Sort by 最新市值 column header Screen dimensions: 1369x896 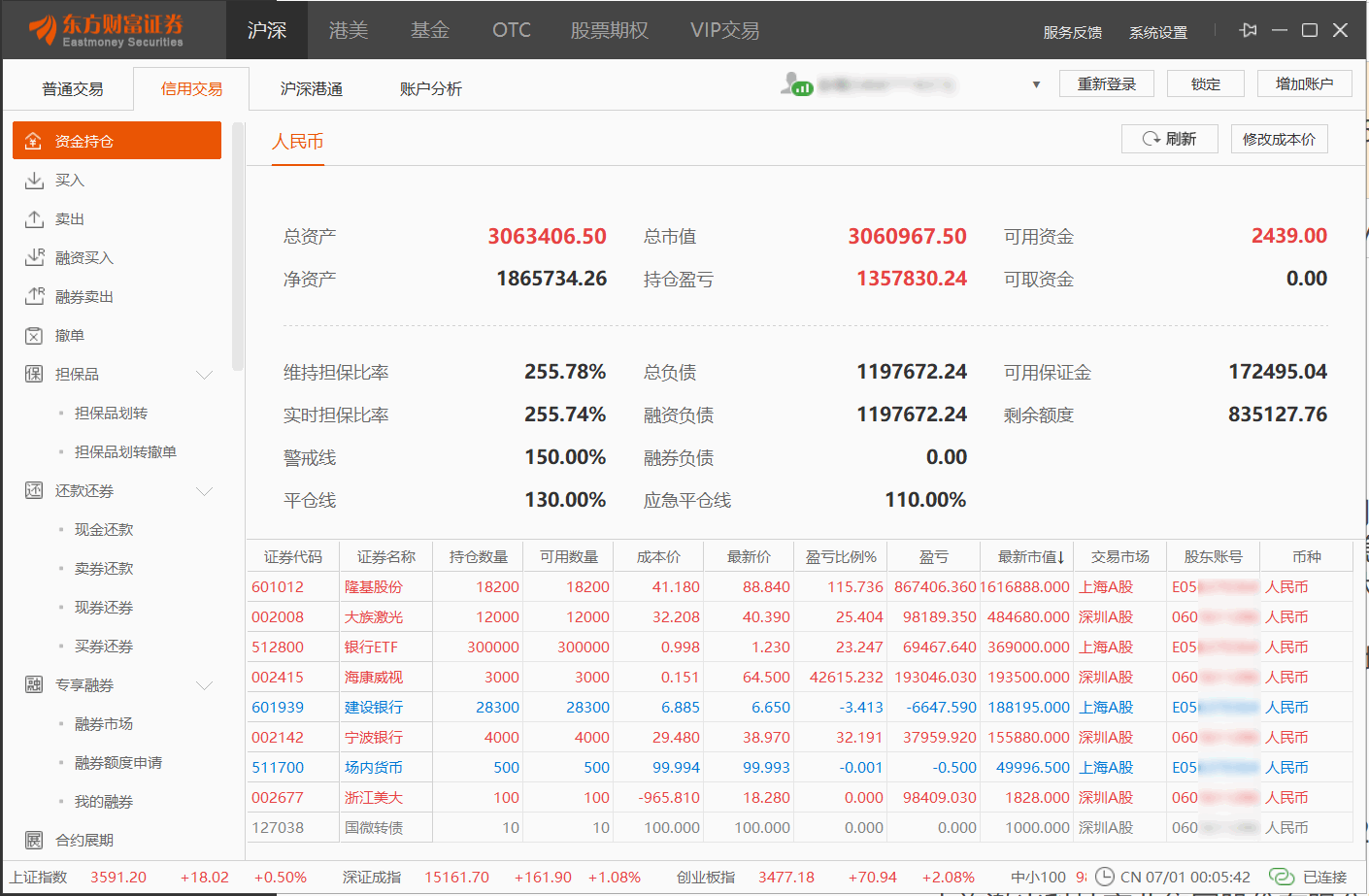click(x=1025, y=556)
